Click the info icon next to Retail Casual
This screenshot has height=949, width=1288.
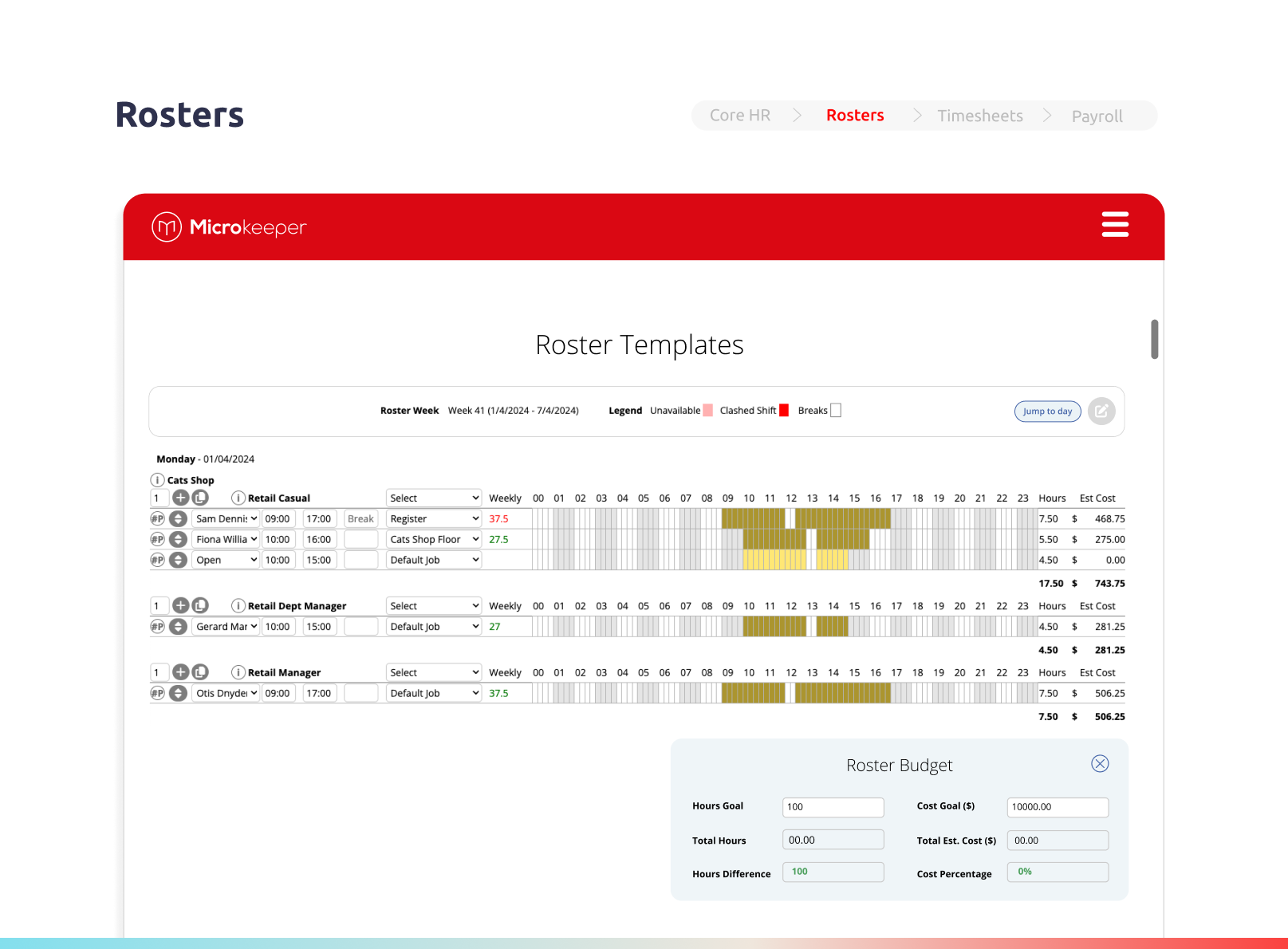click(238, 498)
